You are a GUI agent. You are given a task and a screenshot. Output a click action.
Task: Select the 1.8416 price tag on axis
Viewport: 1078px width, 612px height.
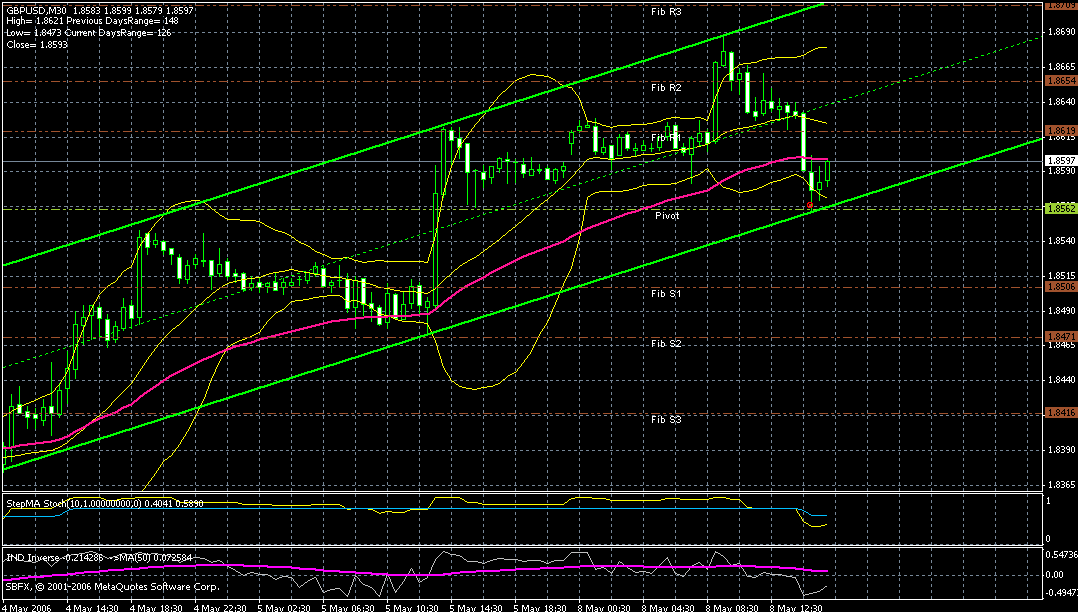(1061, 413)
